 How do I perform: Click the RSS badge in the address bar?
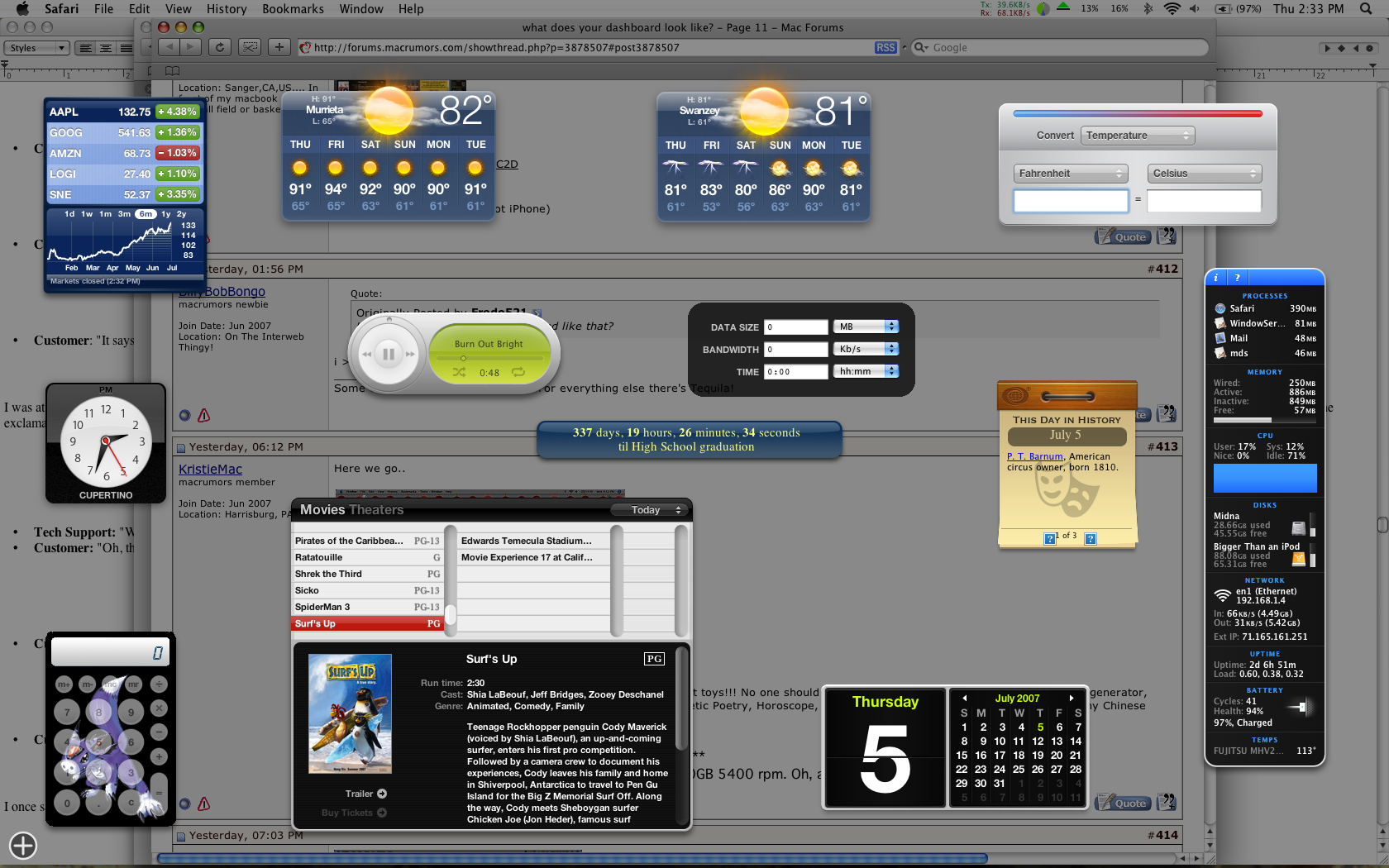pos(885,48)
